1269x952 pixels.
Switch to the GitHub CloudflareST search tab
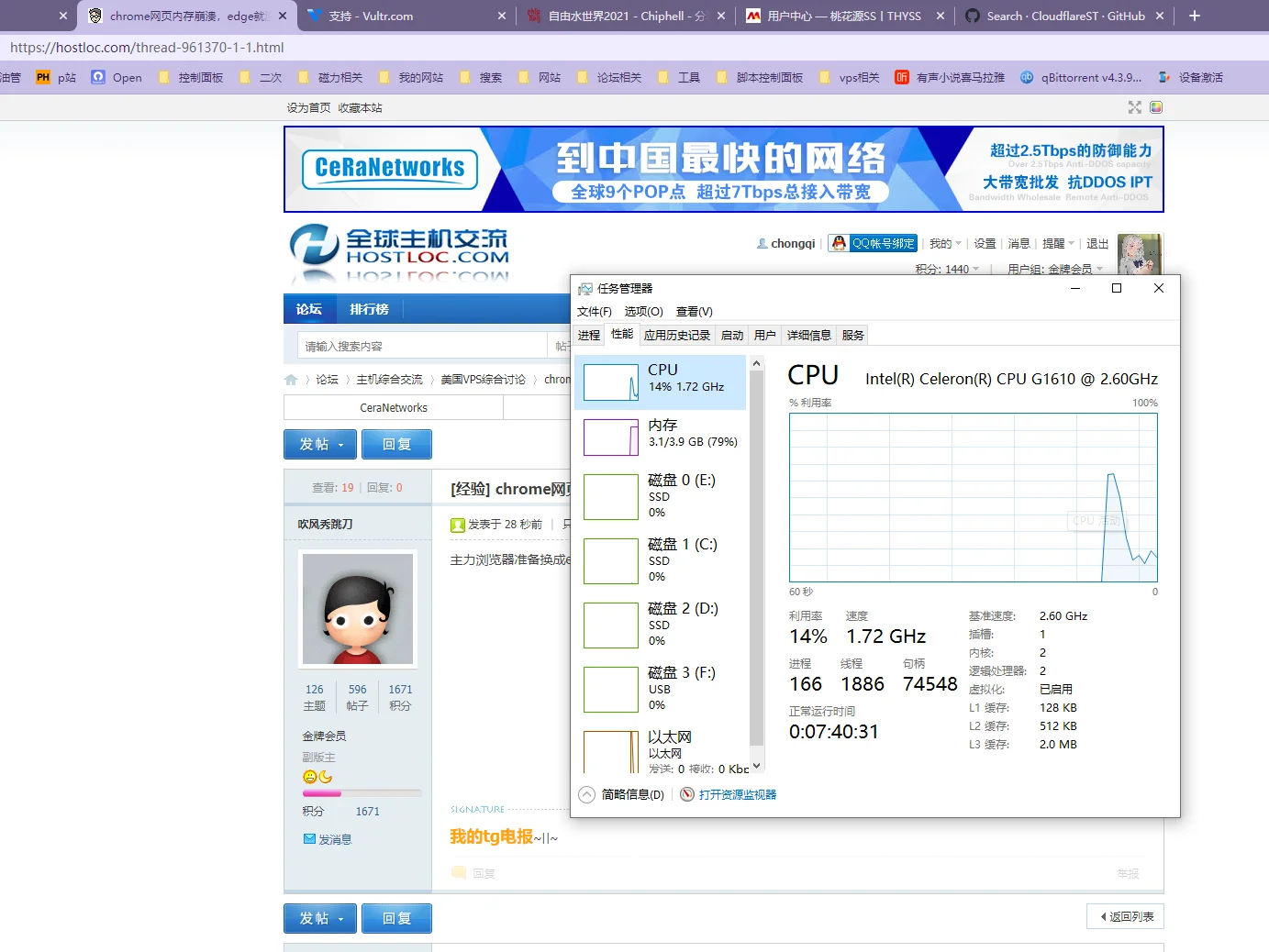1064,16
